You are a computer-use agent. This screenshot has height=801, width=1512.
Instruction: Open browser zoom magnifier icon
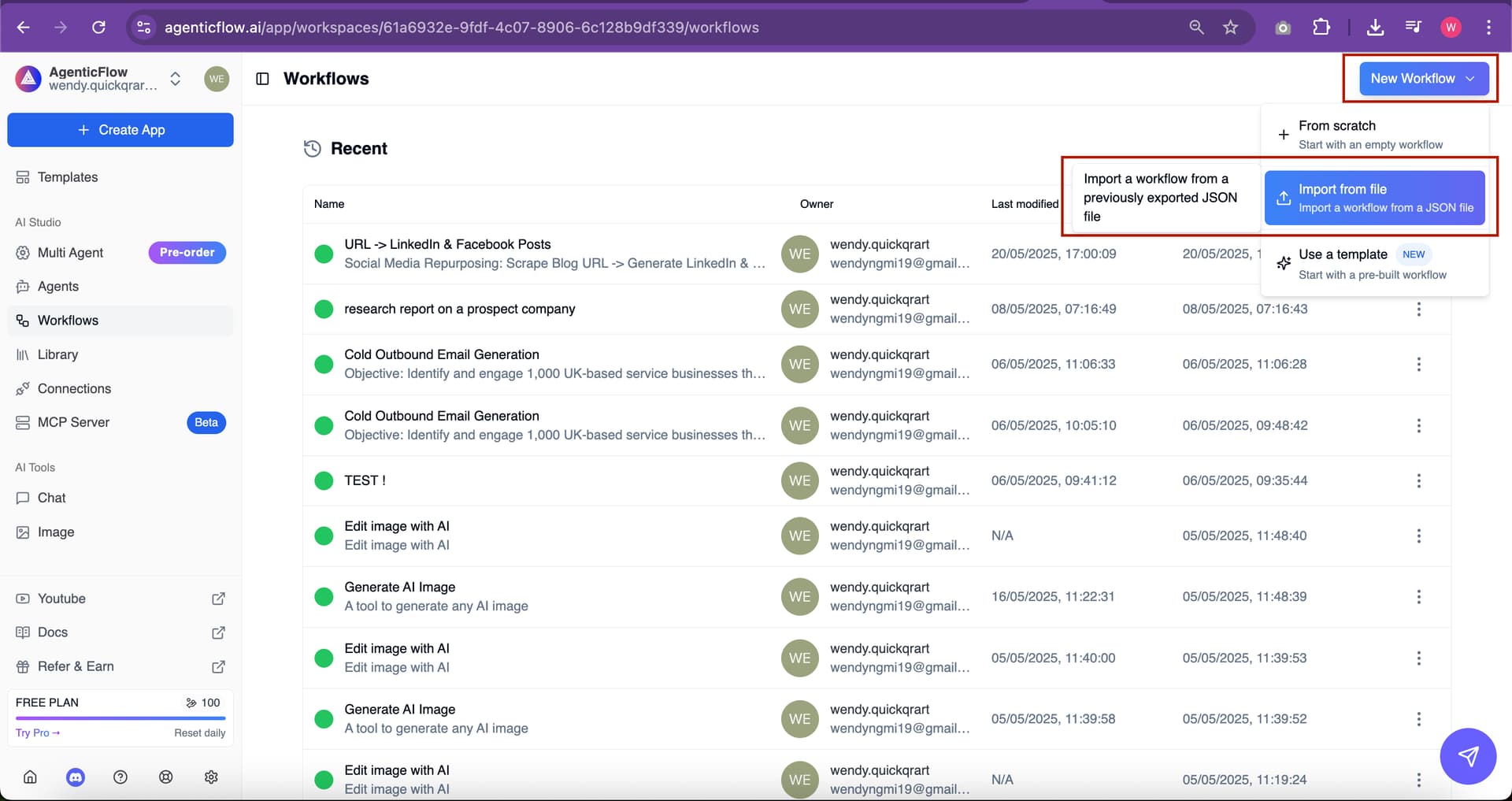[1196, 28]
